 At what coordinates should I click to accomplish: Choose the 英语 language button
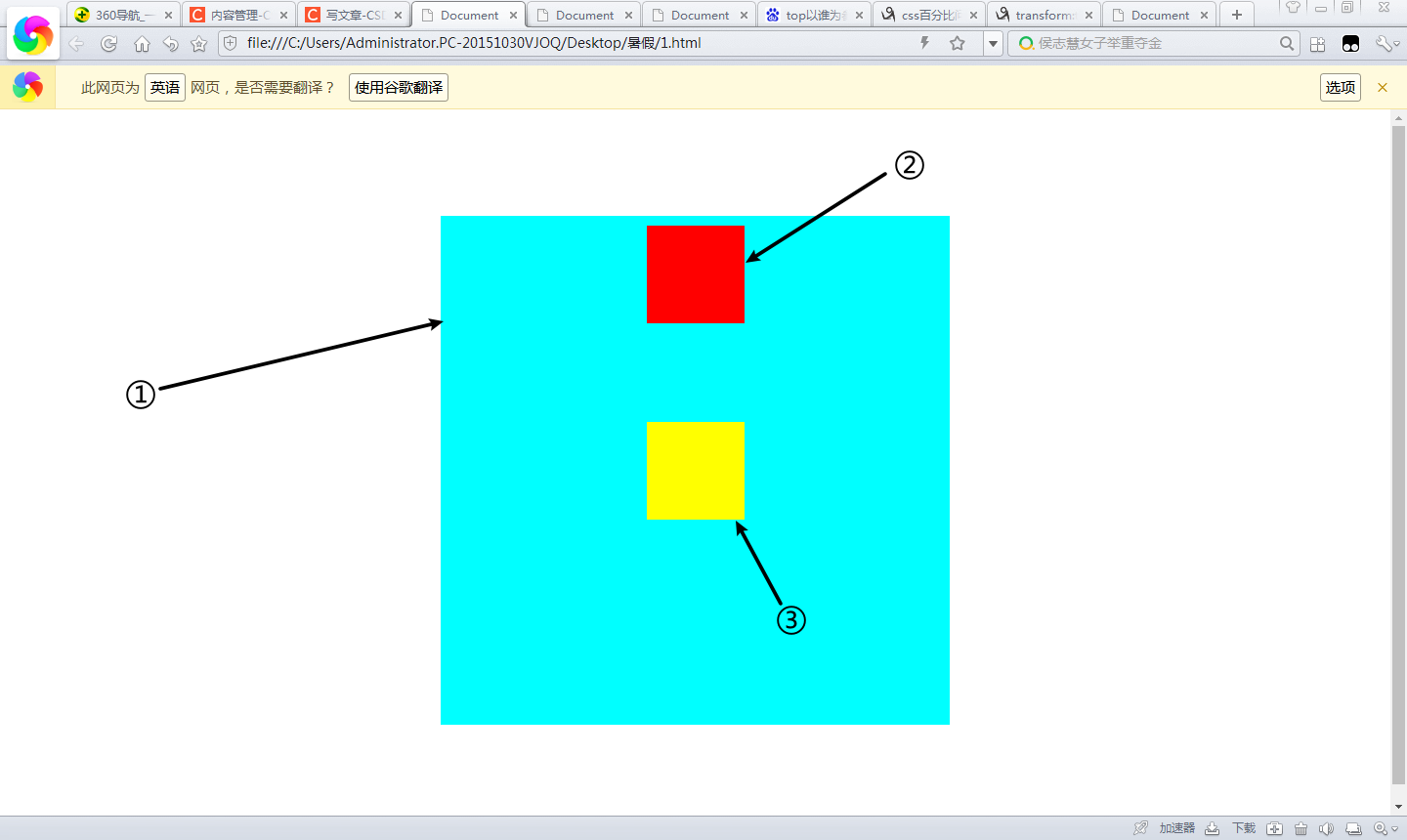[165, 87]
